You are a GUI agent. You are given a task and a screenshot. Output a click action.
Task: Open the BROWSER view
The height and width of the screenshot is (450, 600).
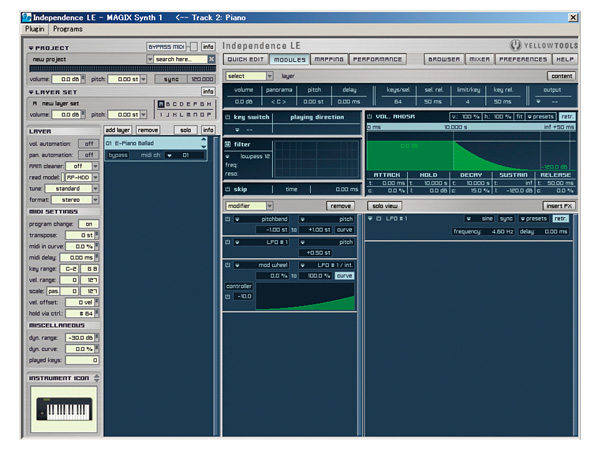(444, 59)
